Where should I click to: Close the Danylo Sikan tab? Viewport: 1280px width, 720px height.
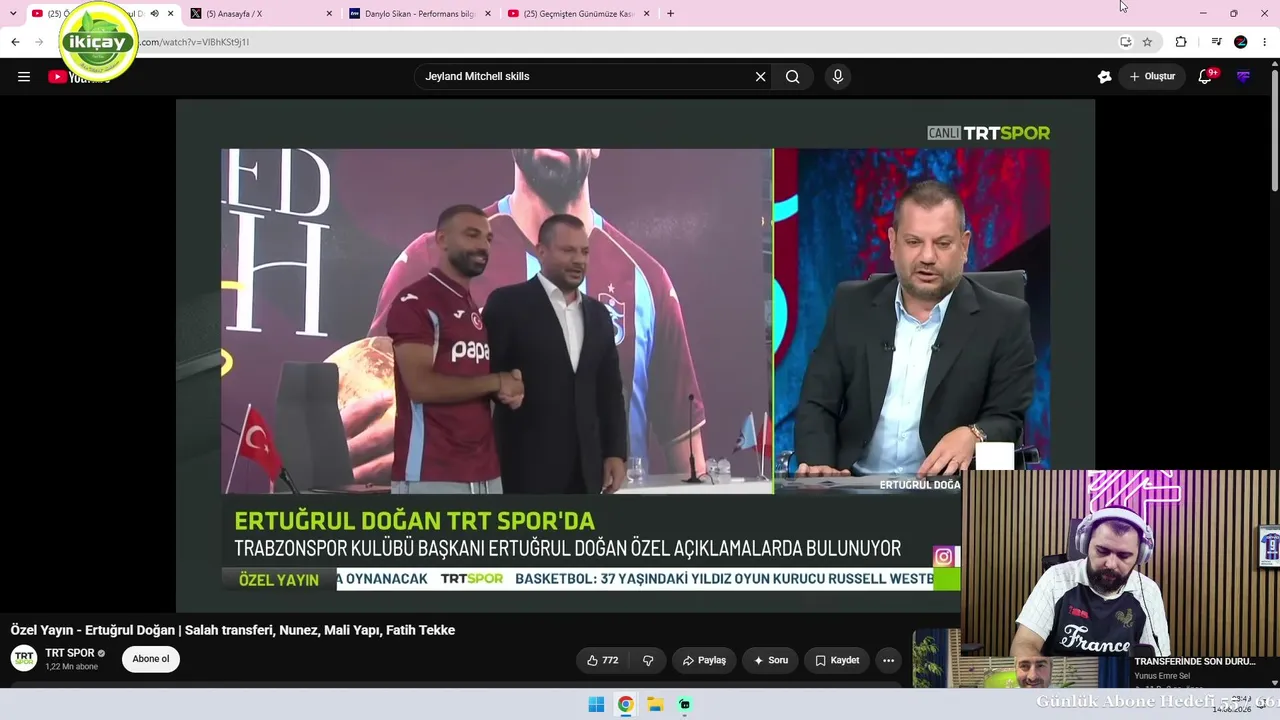tap(488, 14)
